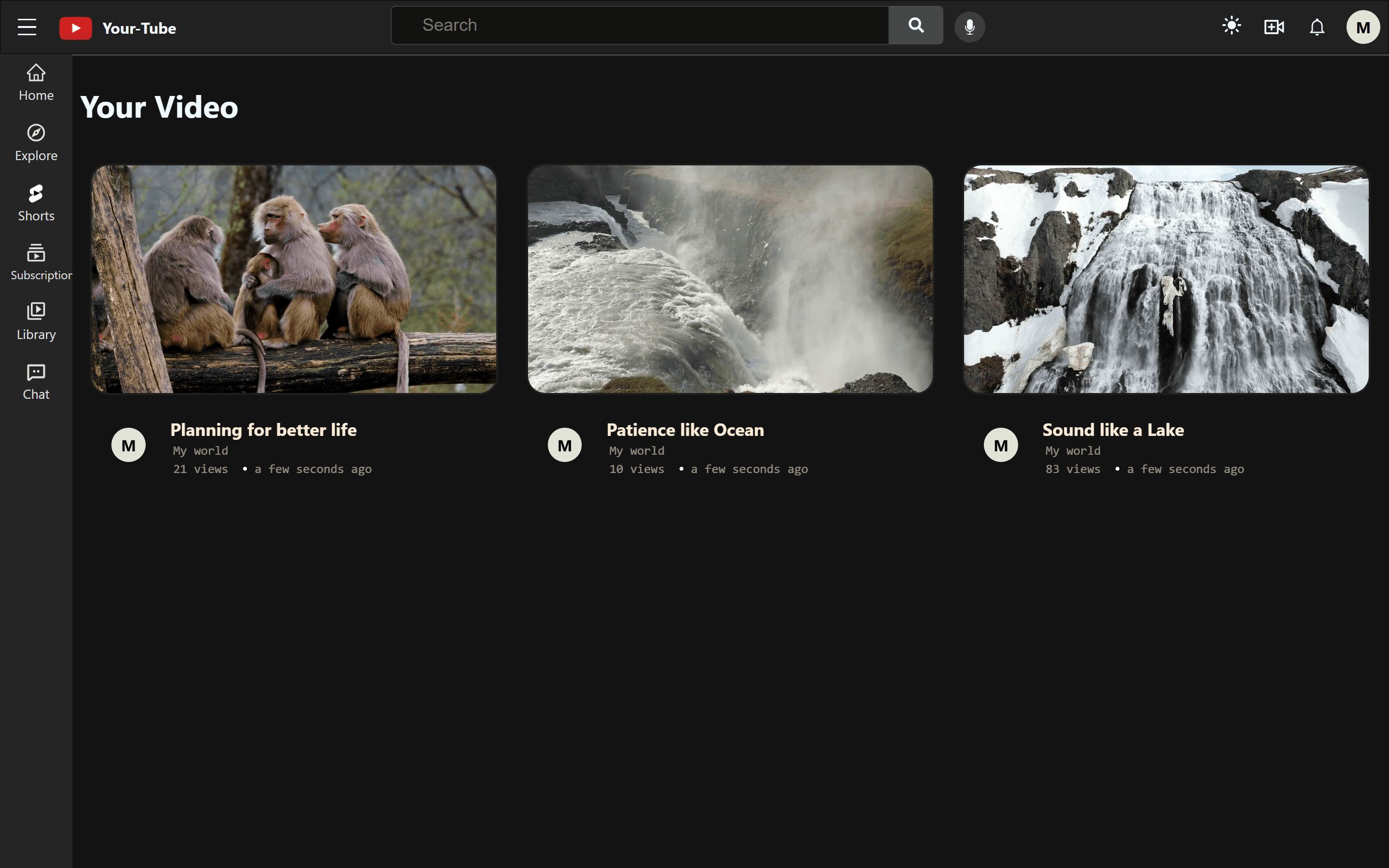Open the hamburger menu
The image size is (1389, 868).
coord(27,27)
